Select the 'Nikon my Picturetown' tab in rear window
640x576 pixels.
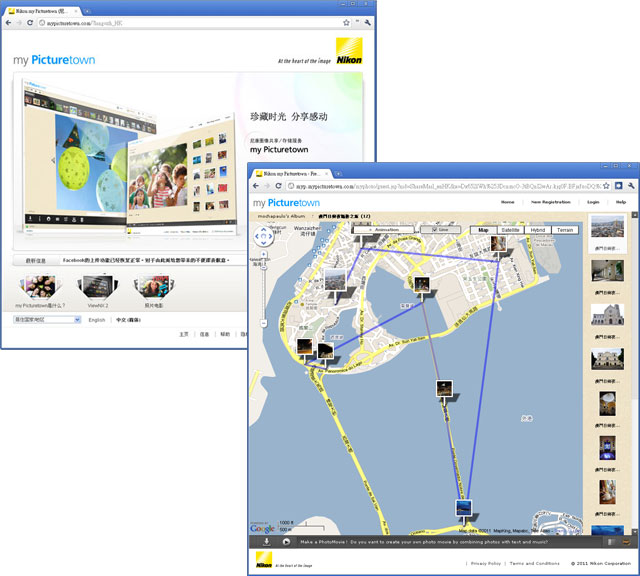click(x=42, y=11)
